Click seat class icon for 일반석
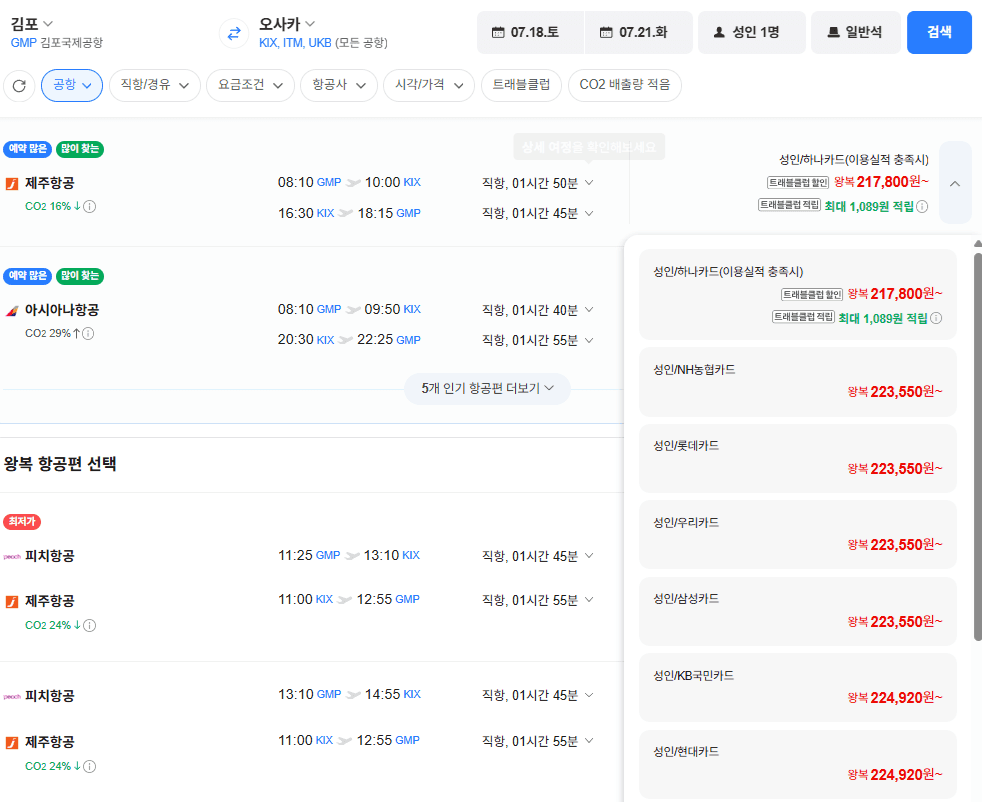Viewport: 982px width, 802px height. (833, 32)
